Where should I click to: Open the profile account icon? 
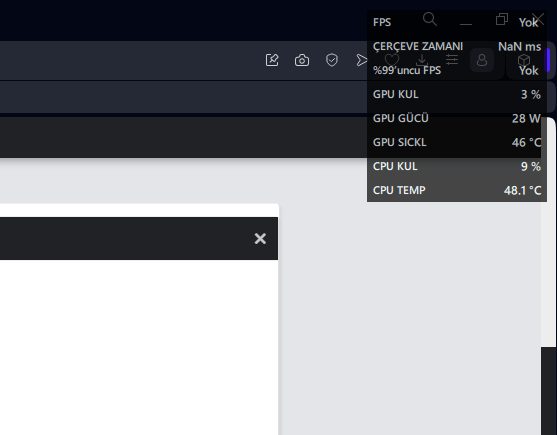[x=482, y=60]
